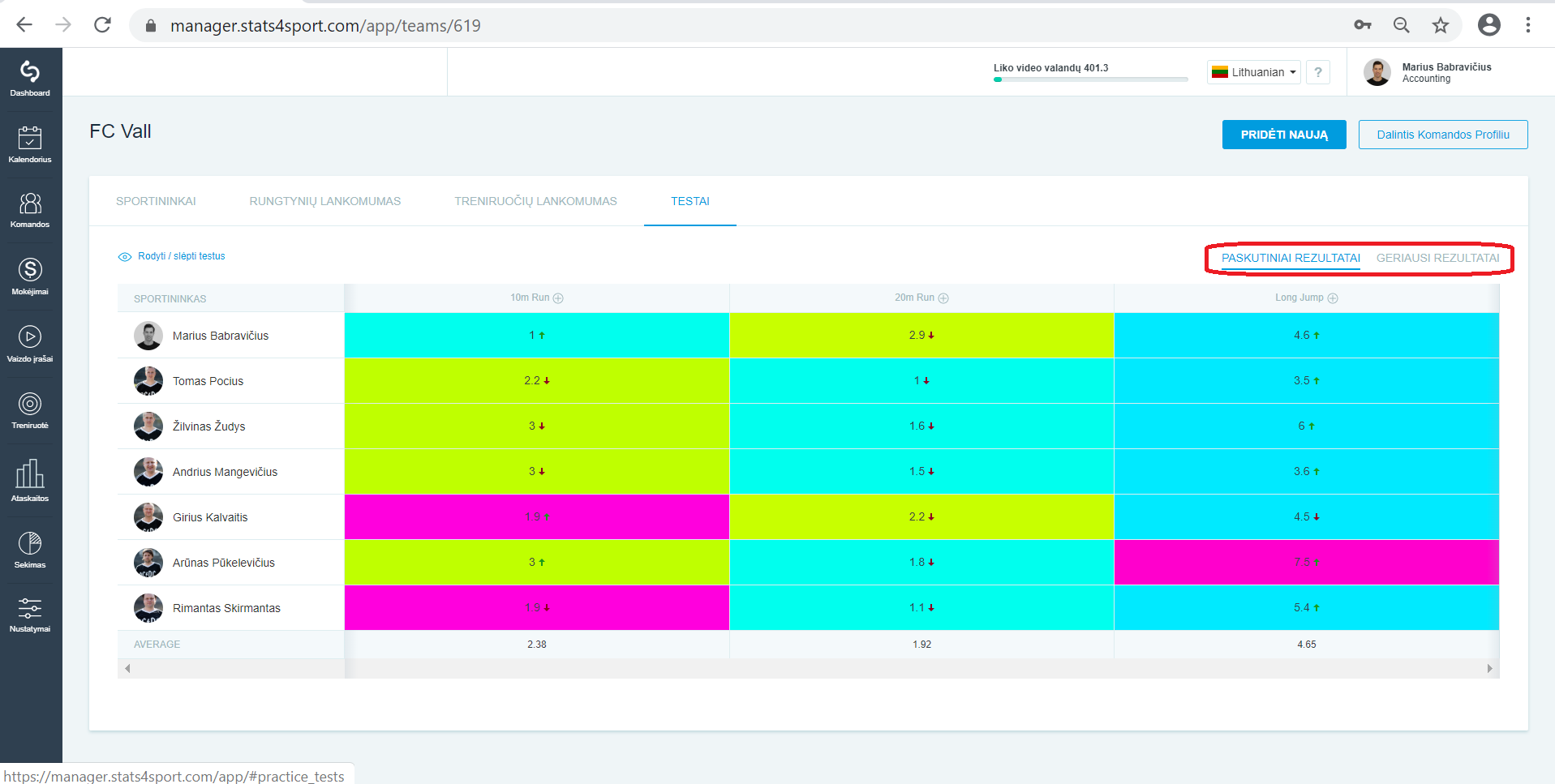The height and width of the screenshot is (784, 1555).
Task: Bookmark this page with the star icon
Action: (x=1441, y=25)
